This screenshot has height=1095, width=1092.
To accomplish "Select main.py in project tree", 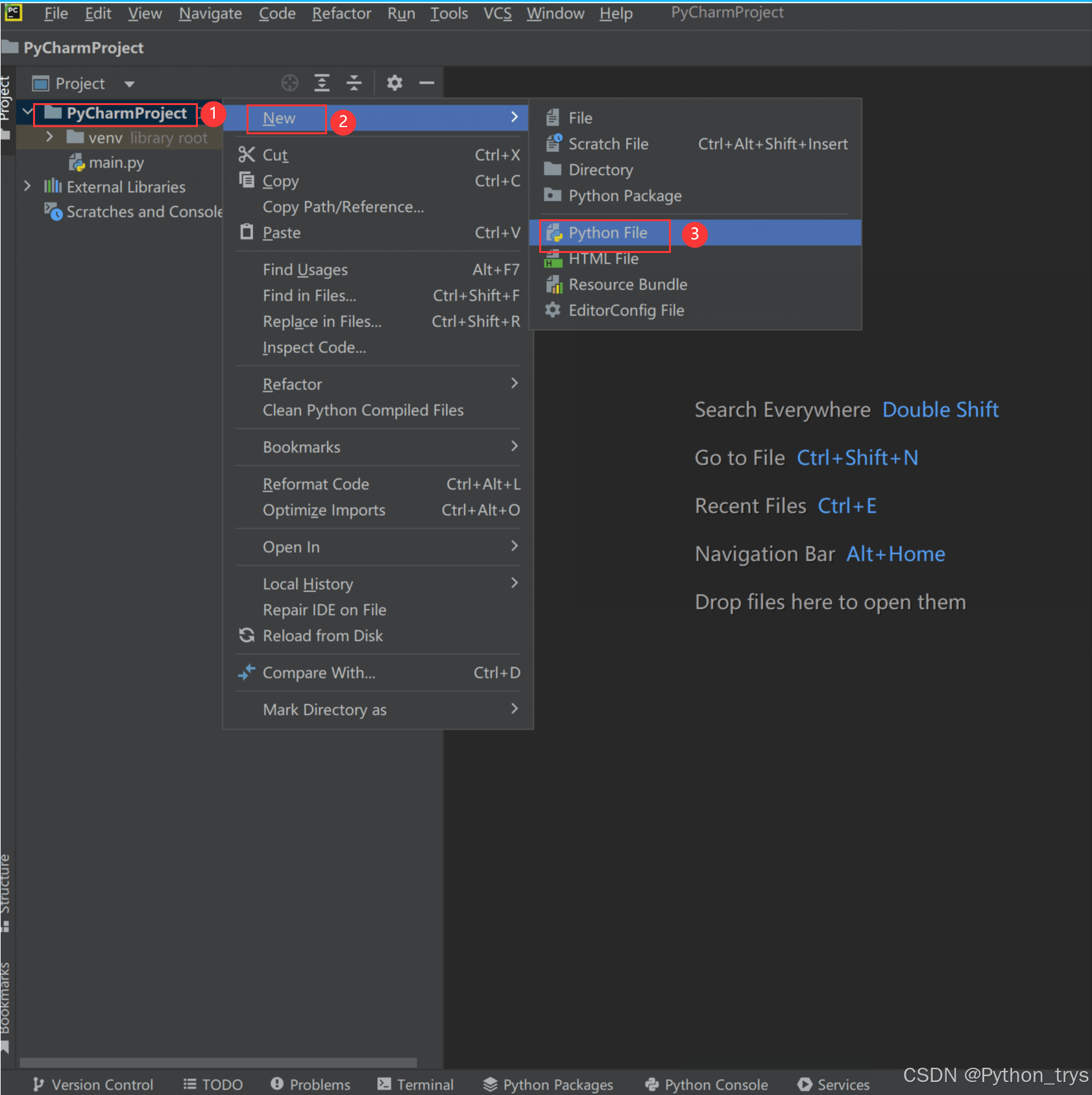I will 116,162.
